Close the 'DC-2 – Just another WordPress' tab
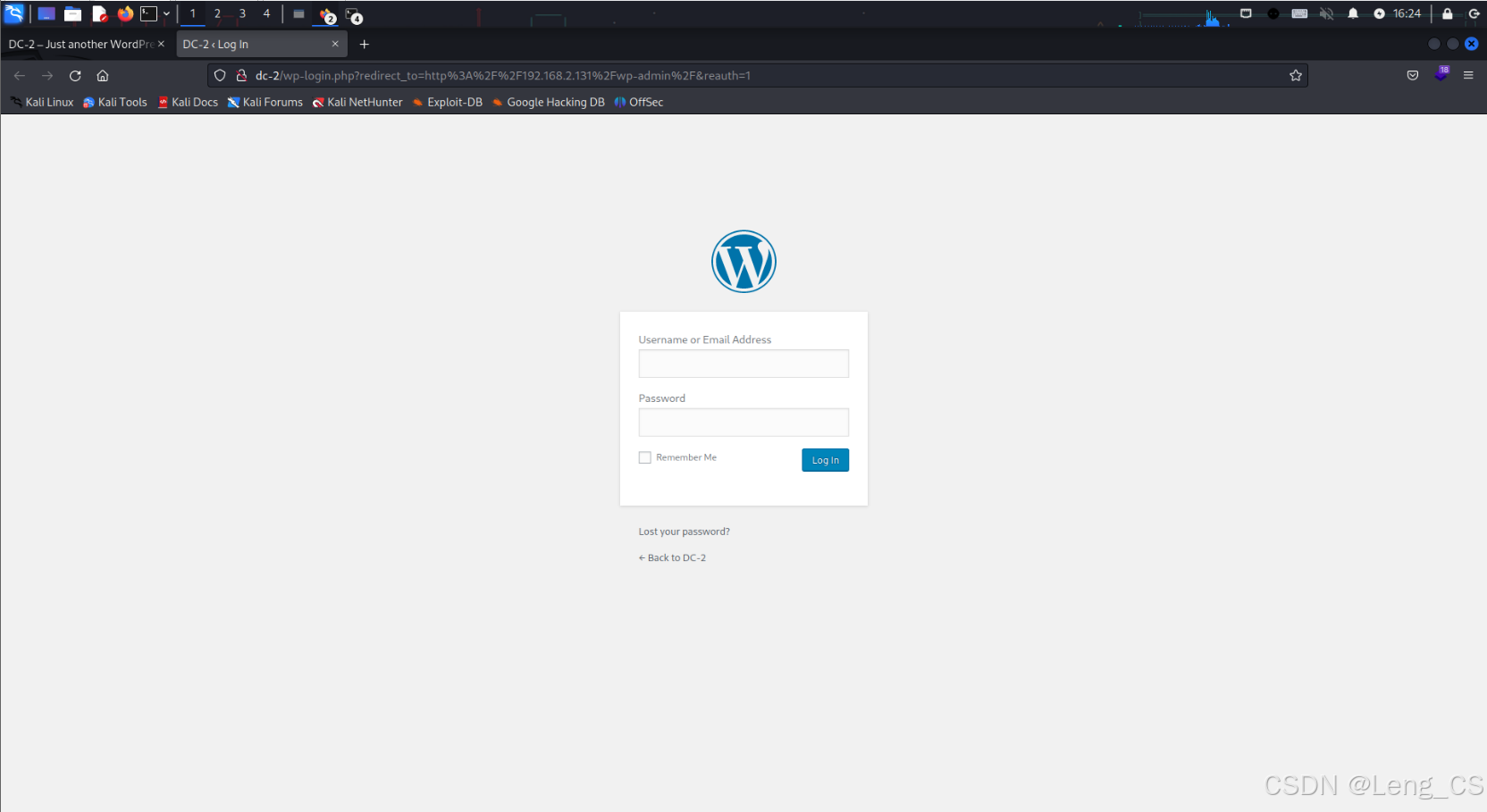 point(161,44)
